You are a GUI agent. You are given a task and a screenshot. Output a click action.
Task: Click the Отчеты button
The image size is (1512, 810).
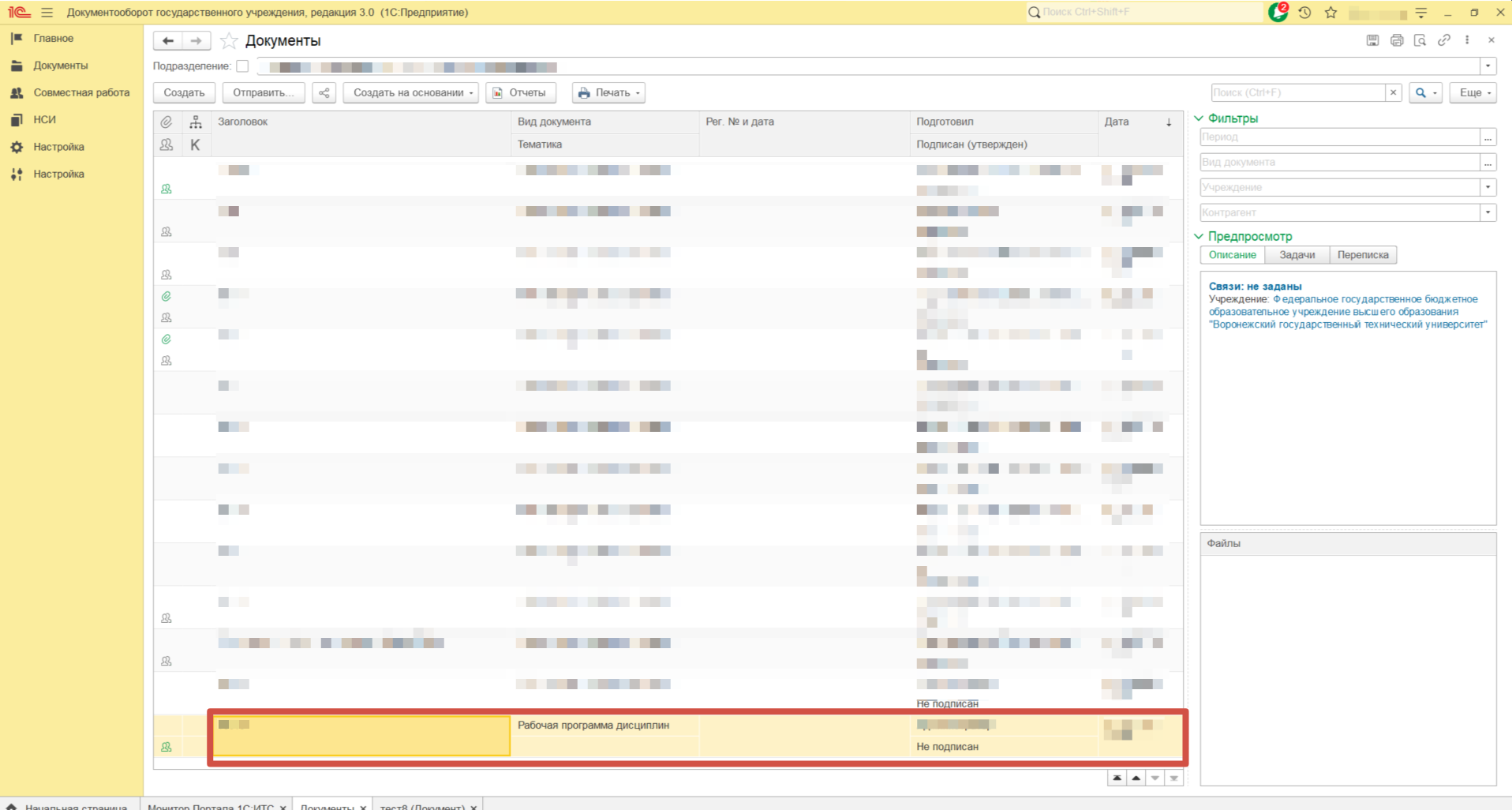pos(520,93)
